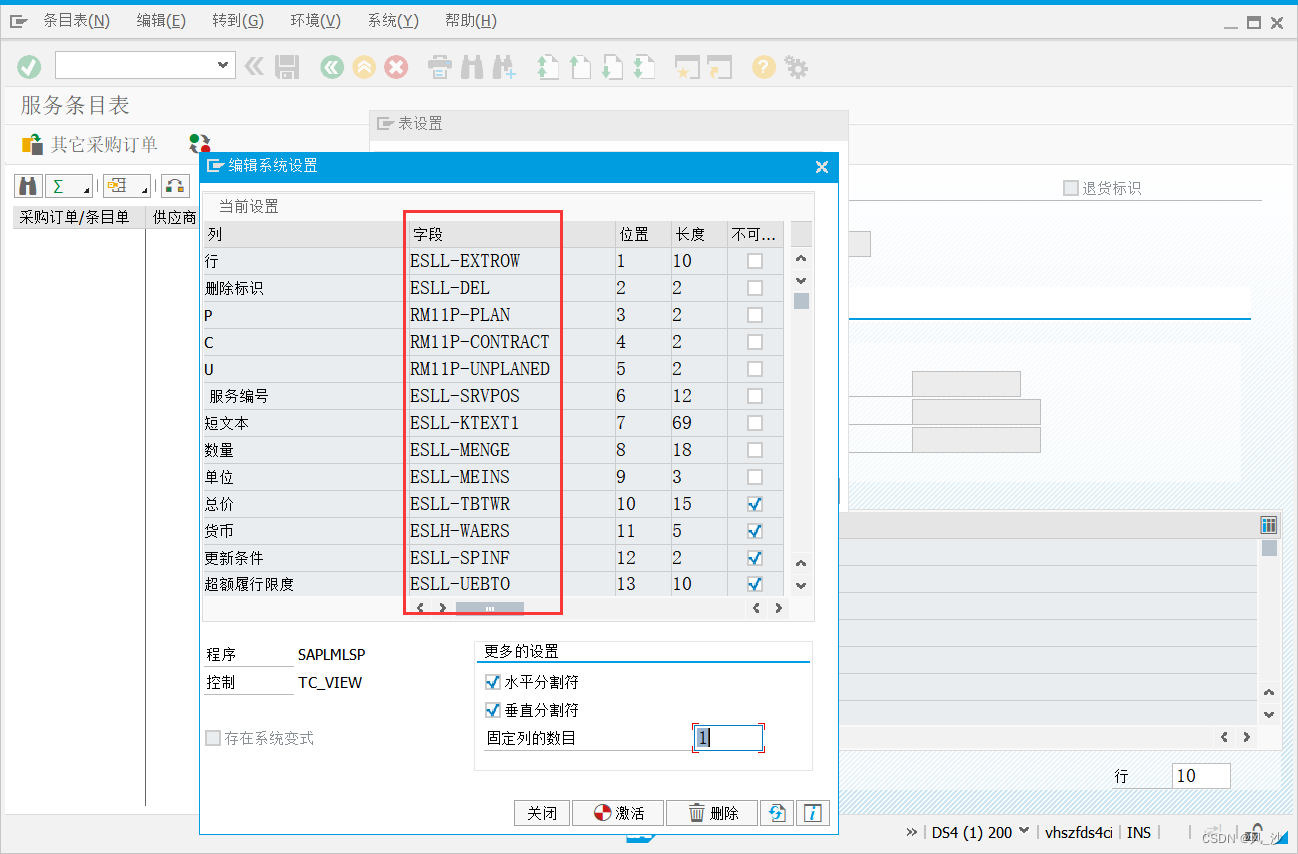Uncheck the invisible checkbox for ESLH-WAERS row
This screenshot has width=1298, height=854.
pyautogui.click(x=755, y=531)
